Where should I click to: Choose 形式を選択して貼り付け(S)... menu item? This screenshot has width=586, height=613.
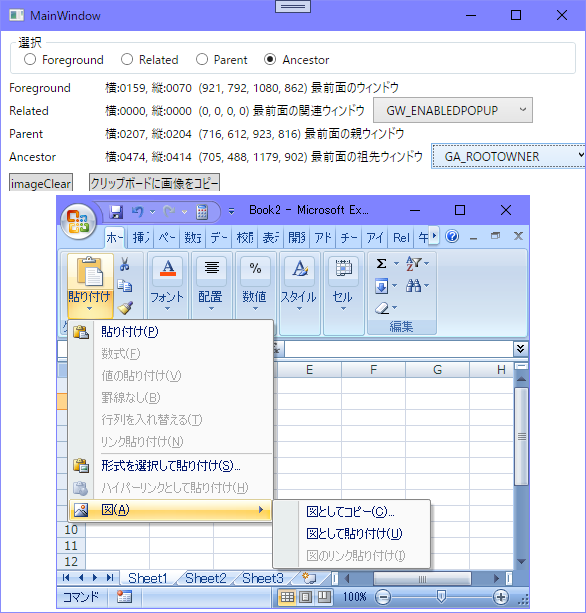170,466
